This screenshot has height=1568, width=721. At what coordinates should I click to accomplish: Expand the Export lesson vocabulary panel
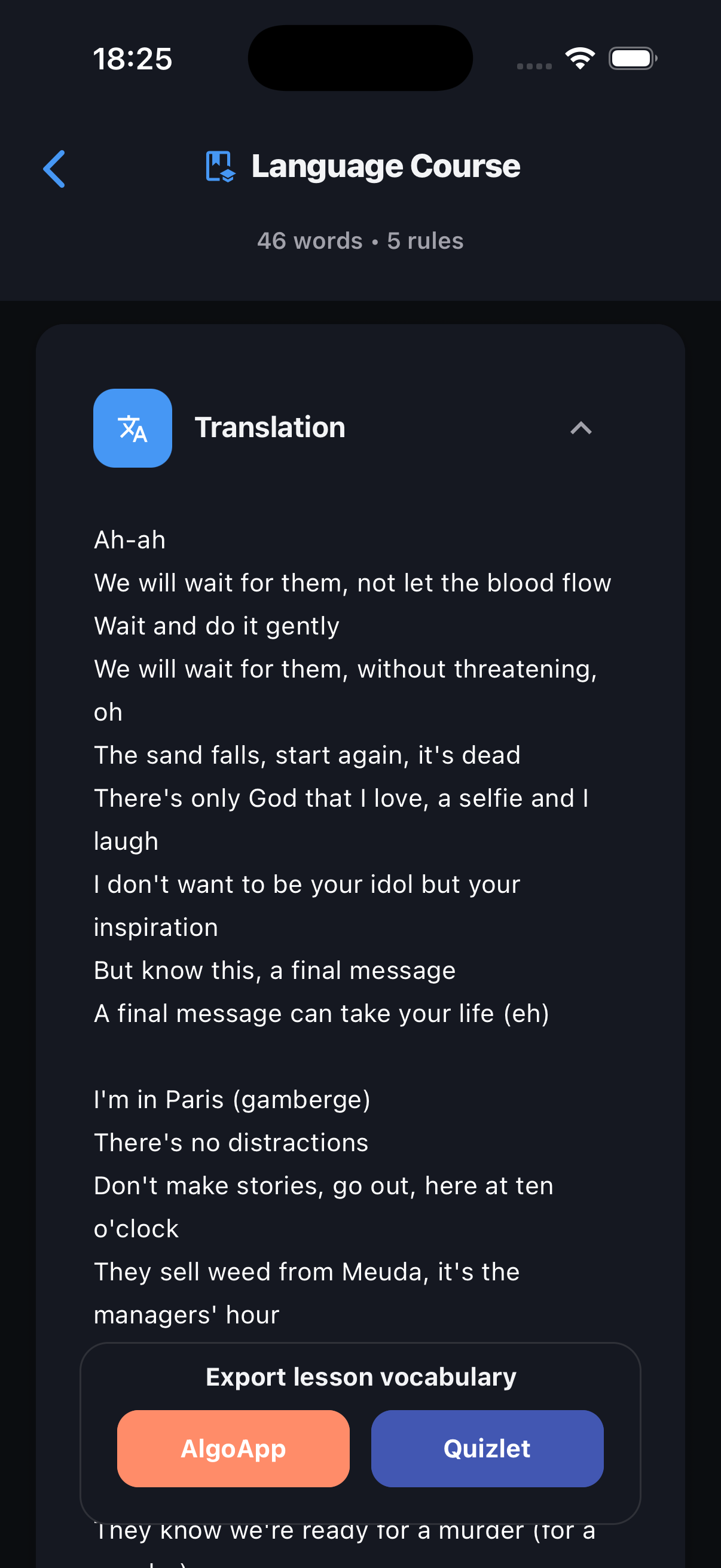[361, 1376]
